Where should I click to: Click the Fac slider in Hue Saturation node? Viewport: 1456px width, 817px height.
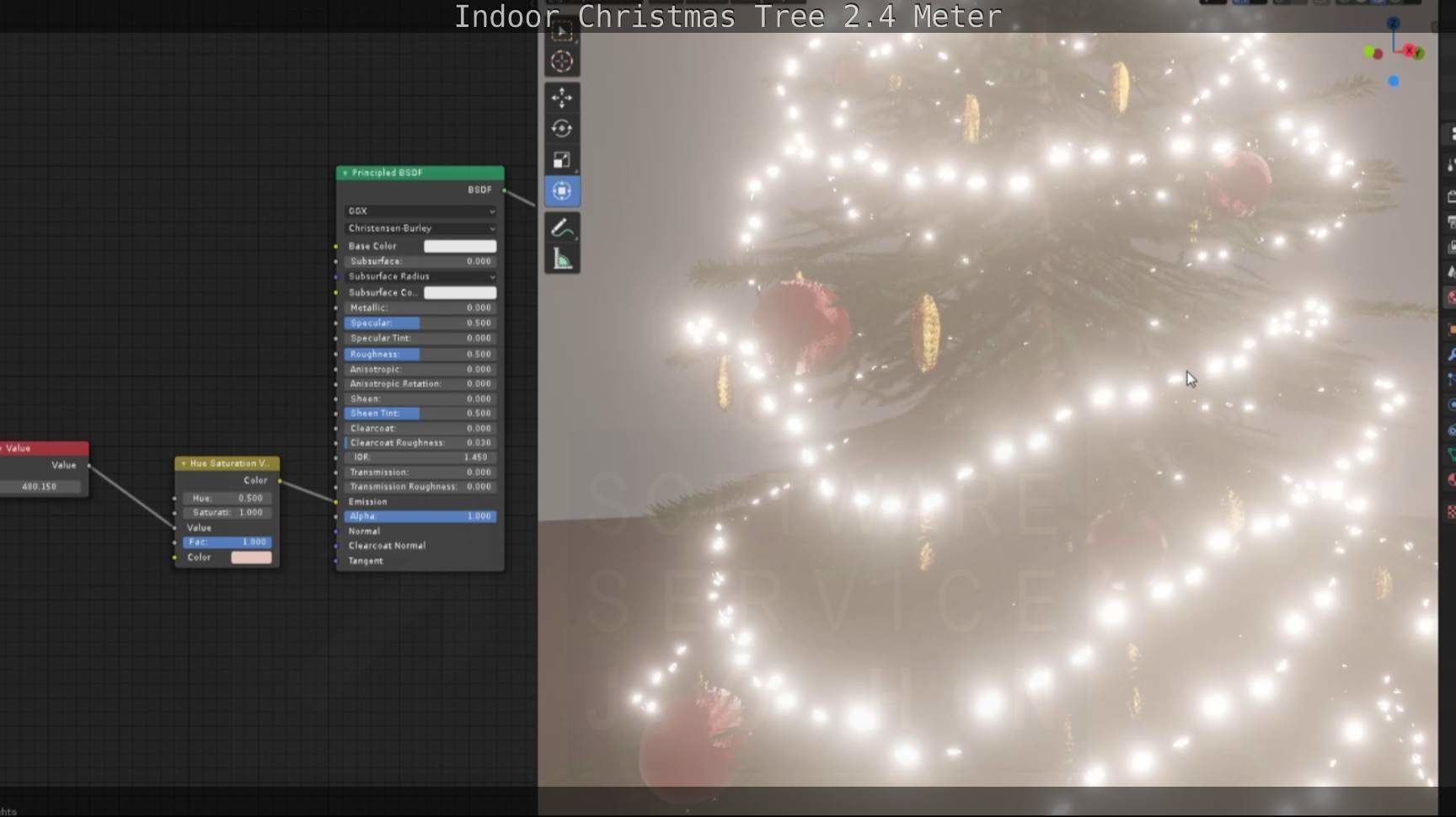point(227,542)
